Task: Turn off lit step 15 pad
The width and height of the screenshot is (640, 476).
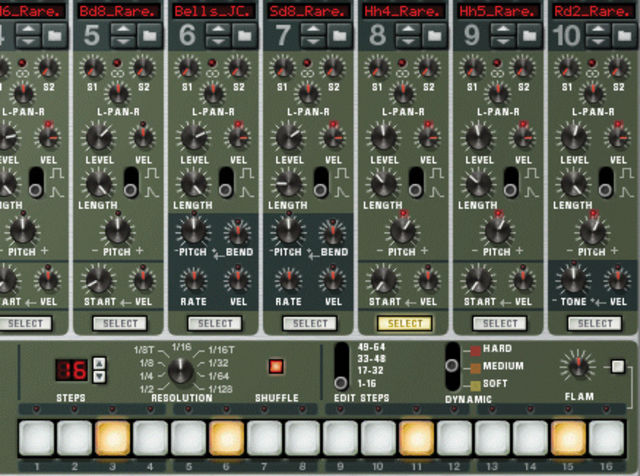Action: [x=568, y=438]
